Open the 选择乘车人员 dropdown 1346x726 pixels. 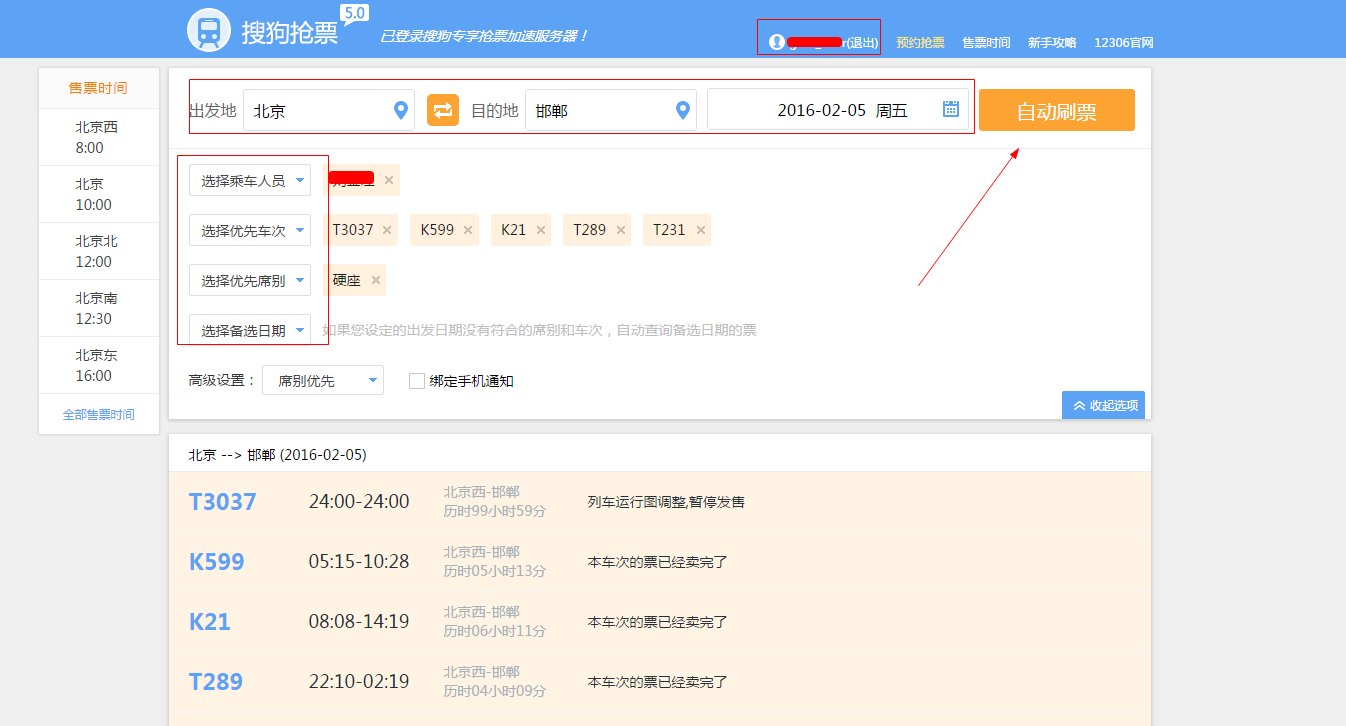(x=249, y=180)
